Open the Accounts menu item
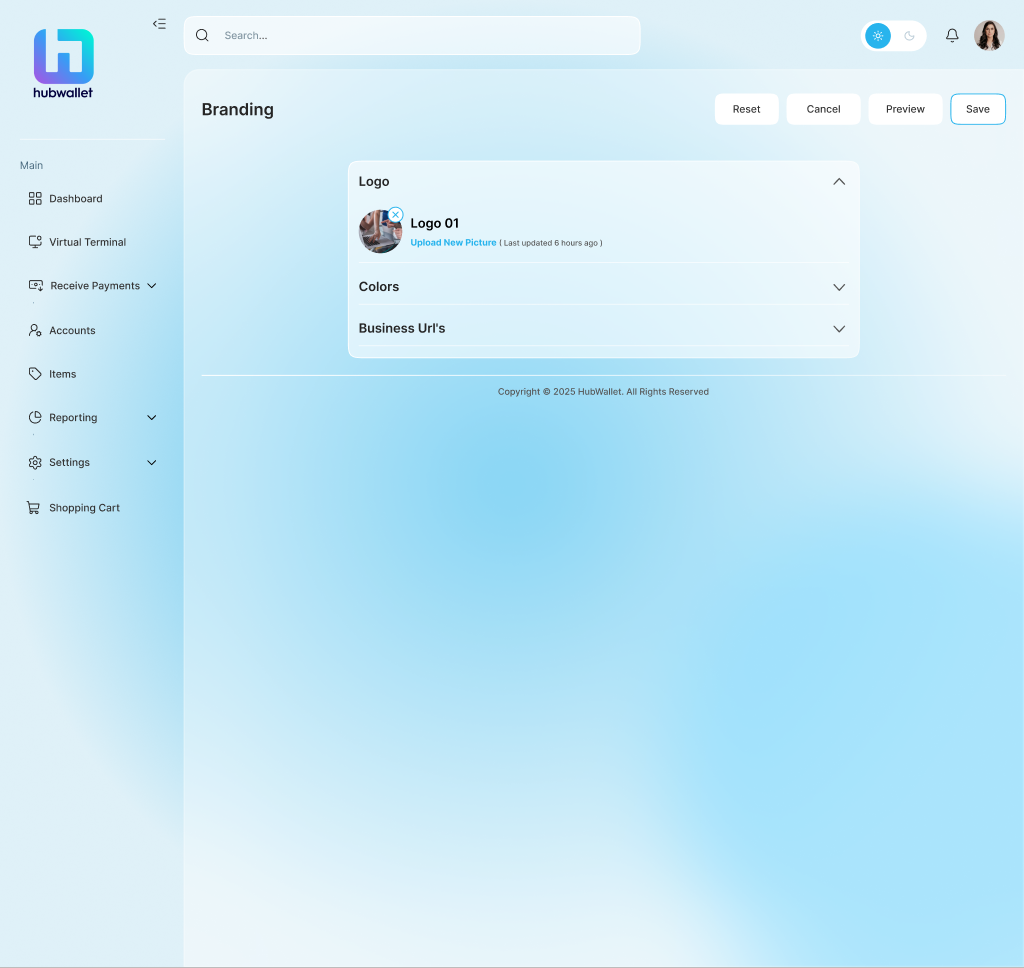This screenshot has height=968, width=1024. point(72,331)
